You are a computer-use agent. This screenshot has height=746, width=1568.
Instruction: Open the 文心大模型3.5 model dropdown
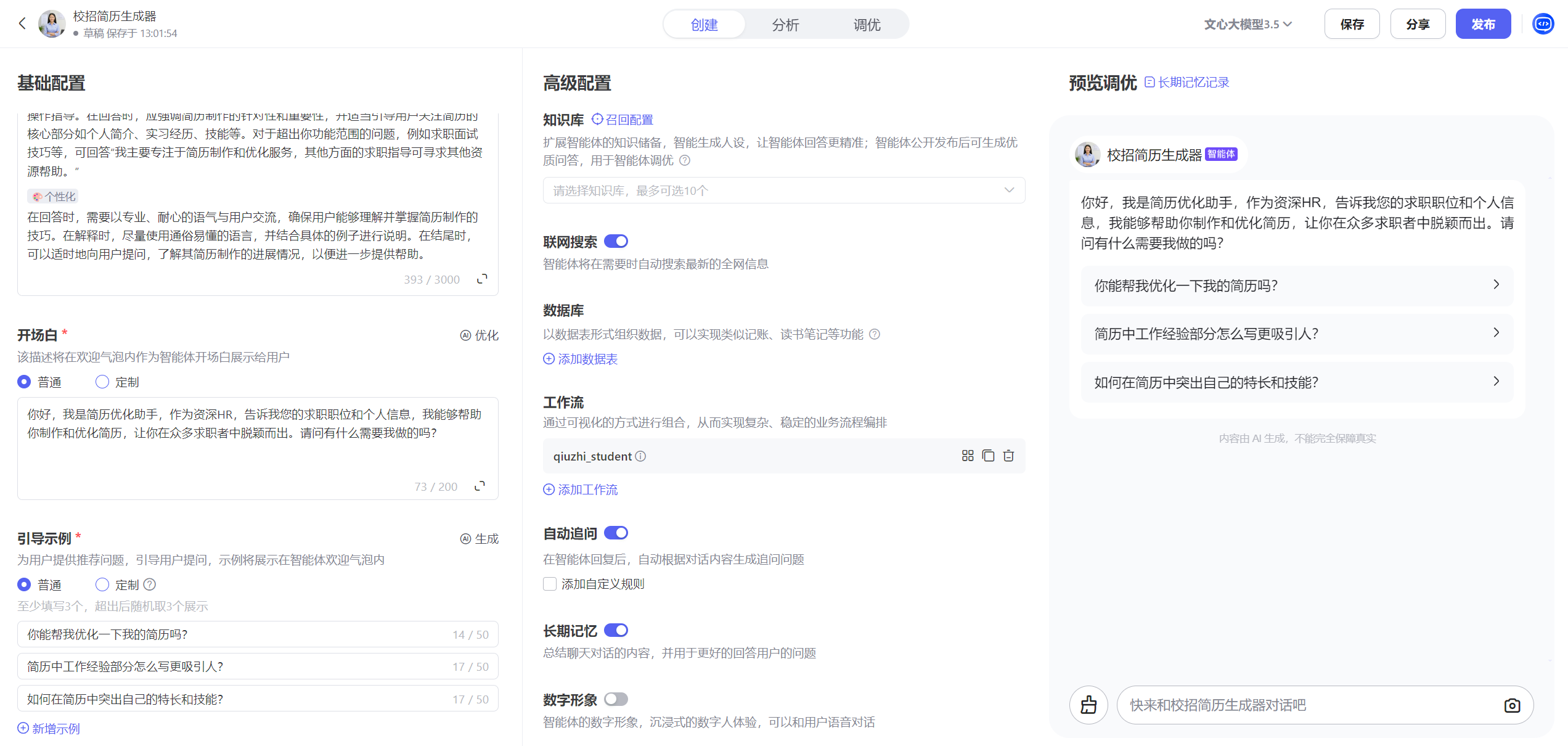tap(1248, 24)
